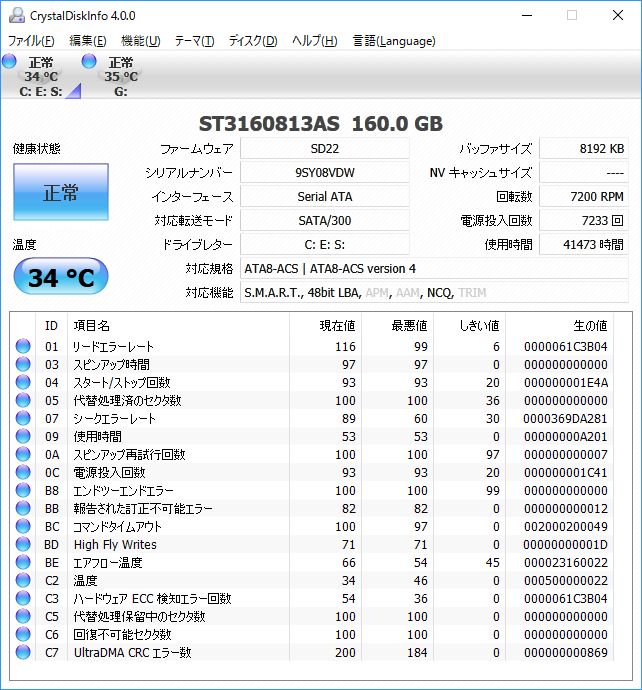Click the 34 °C temperature button
The width and height of the screenshot is (642, 690).
[61, 276]
